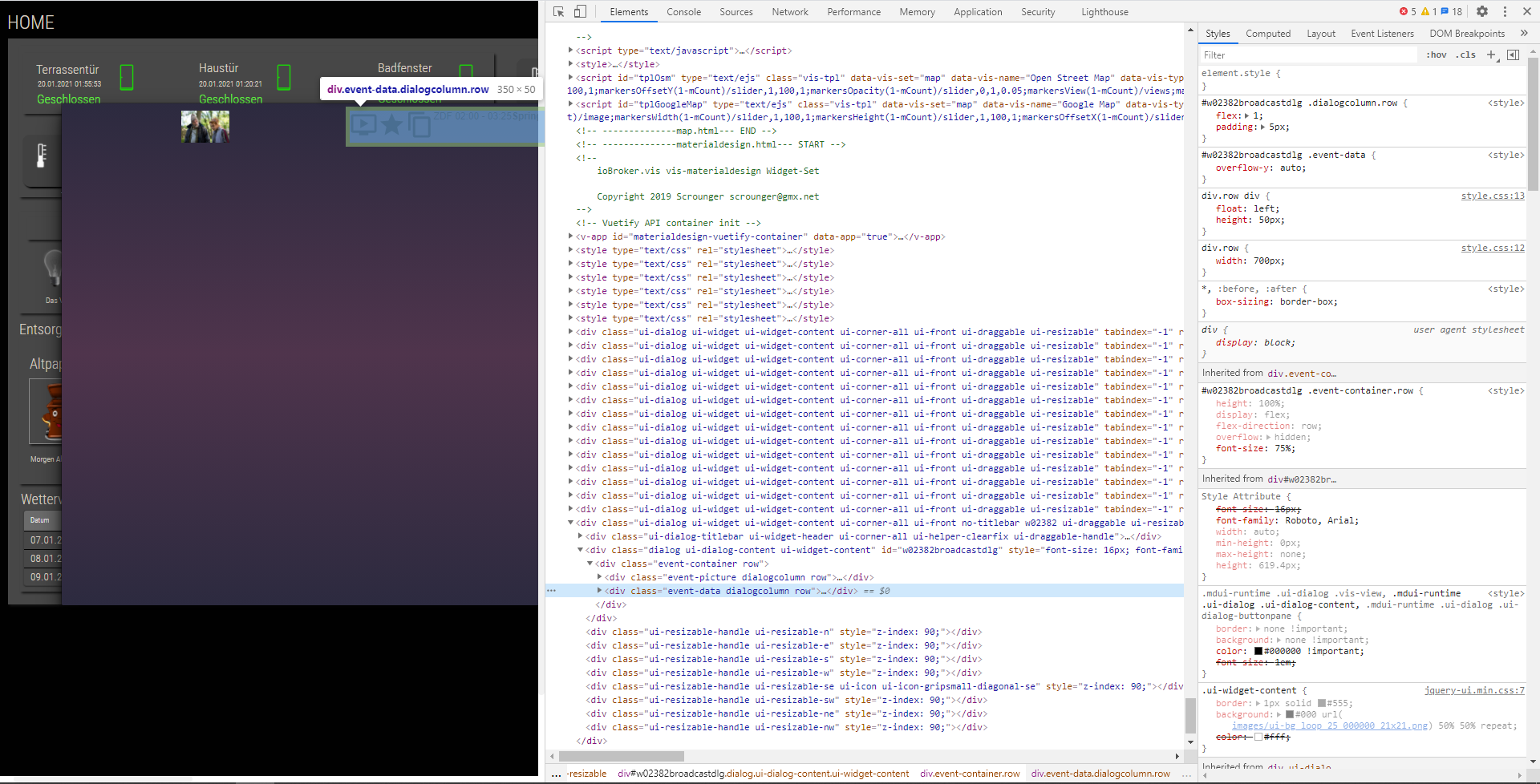The image size is (1540, 784).
Task: Open the Network tab
Action: tap(790, 11)
